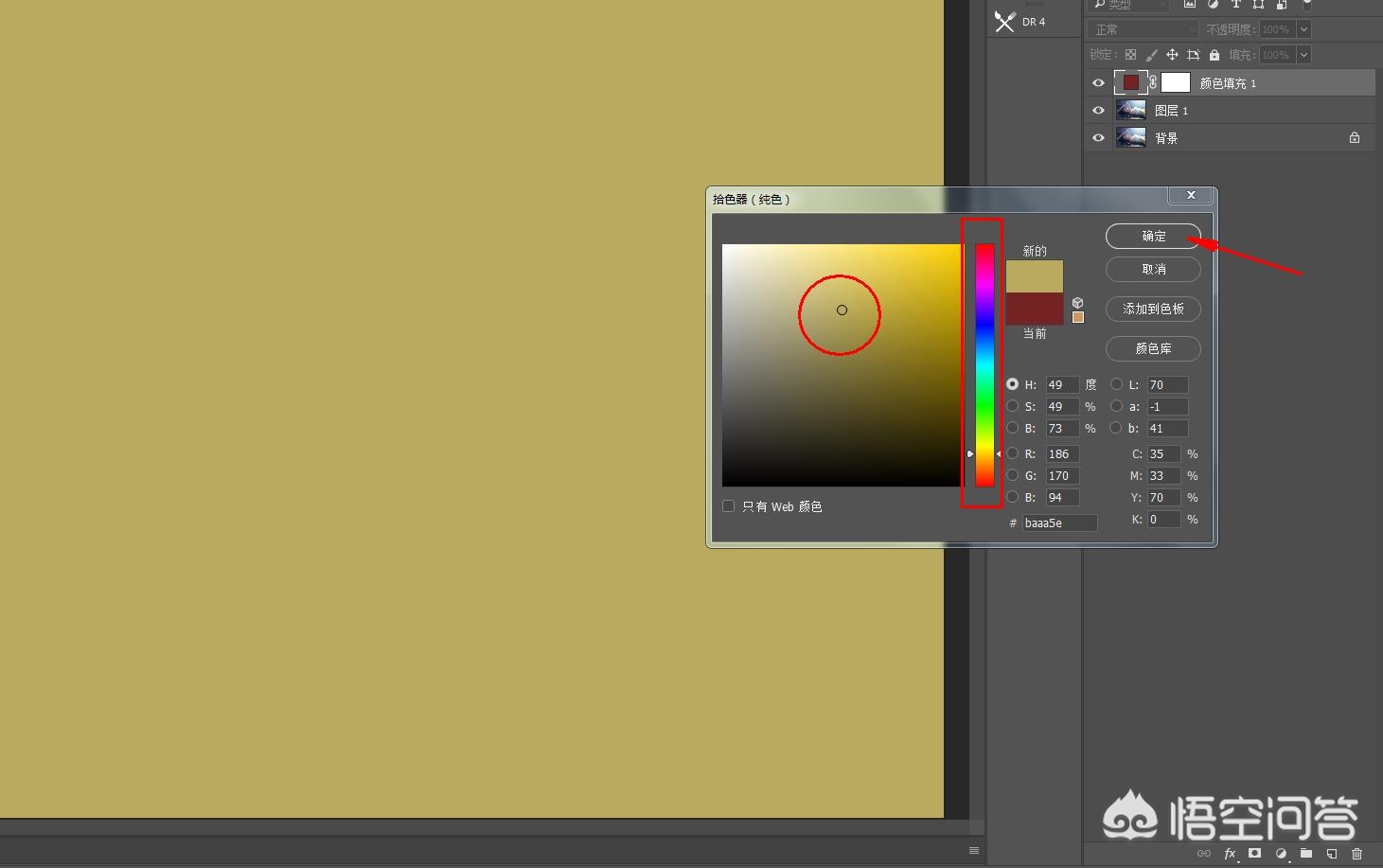Image resolution: width=1383 pixels, height=868 pixels.
Task: Click the lock position move icon
Action: 1172,55
